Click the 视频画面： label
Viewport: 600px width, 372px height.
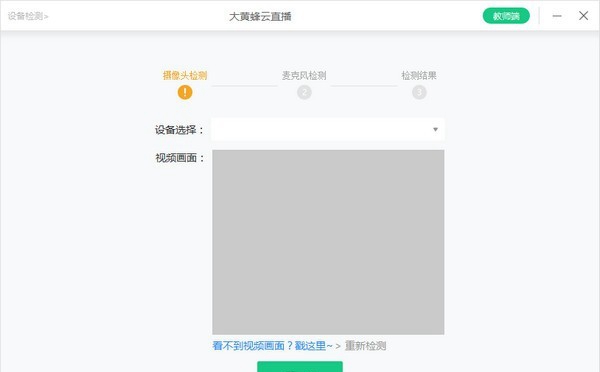[179, 158]
